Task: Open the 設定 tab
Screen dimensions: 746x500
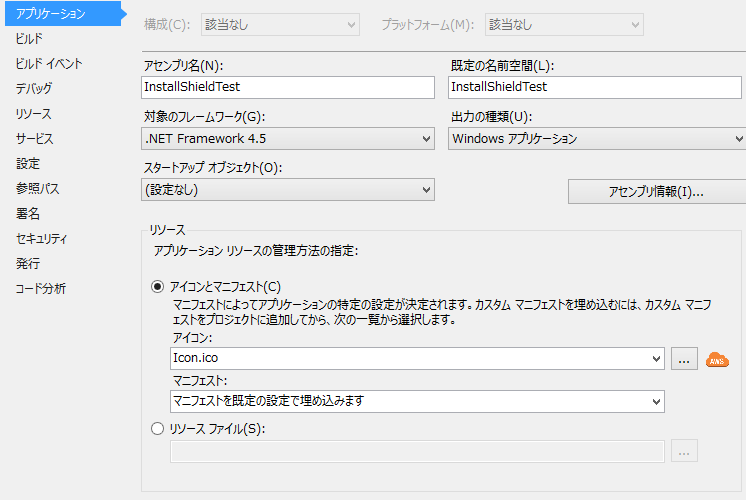Action: point(28,163)
